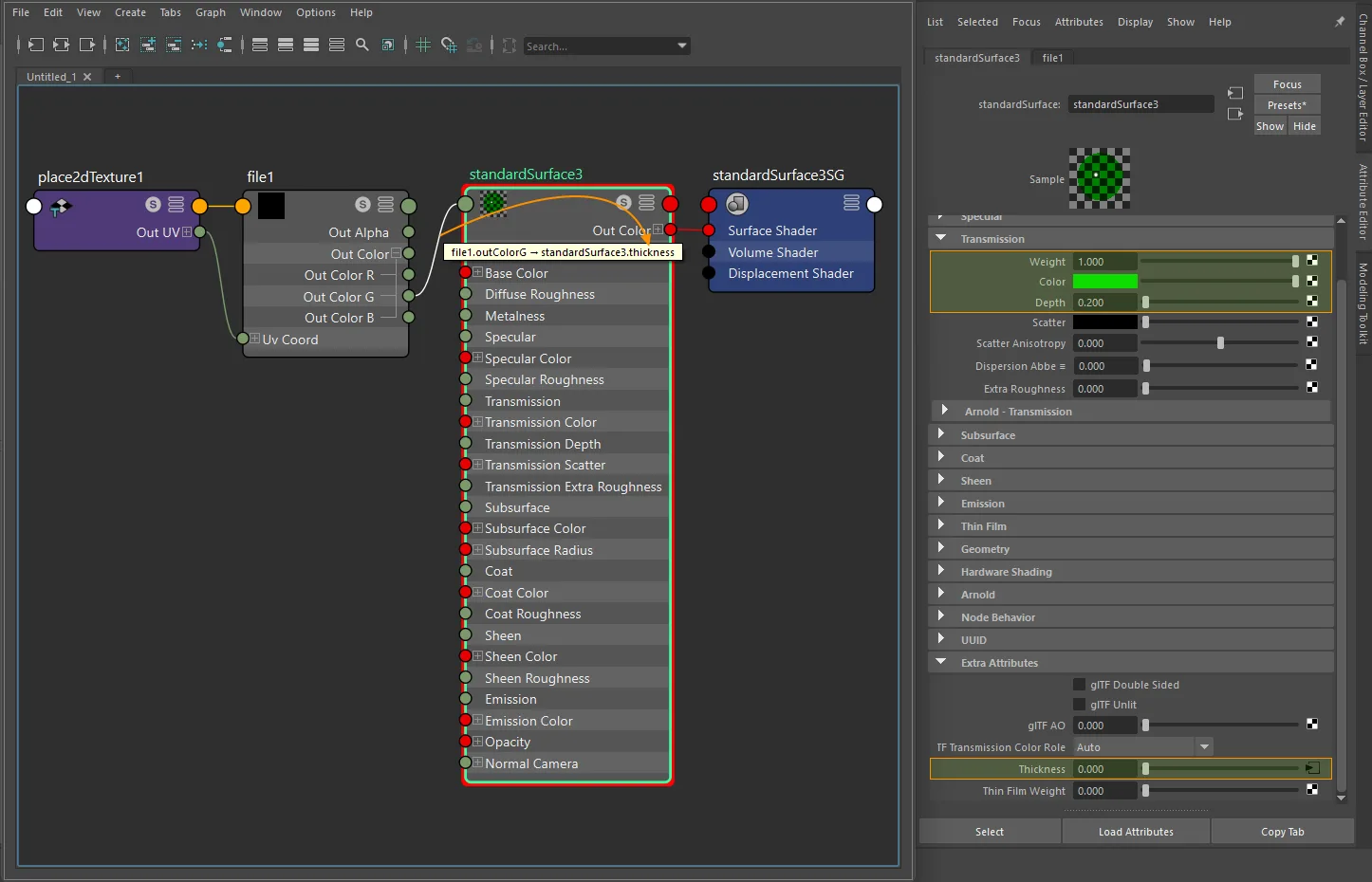The image size is (1372, 882).
Task: Click the Transmission Depth attribute row
Action: [x=566, y=444]
